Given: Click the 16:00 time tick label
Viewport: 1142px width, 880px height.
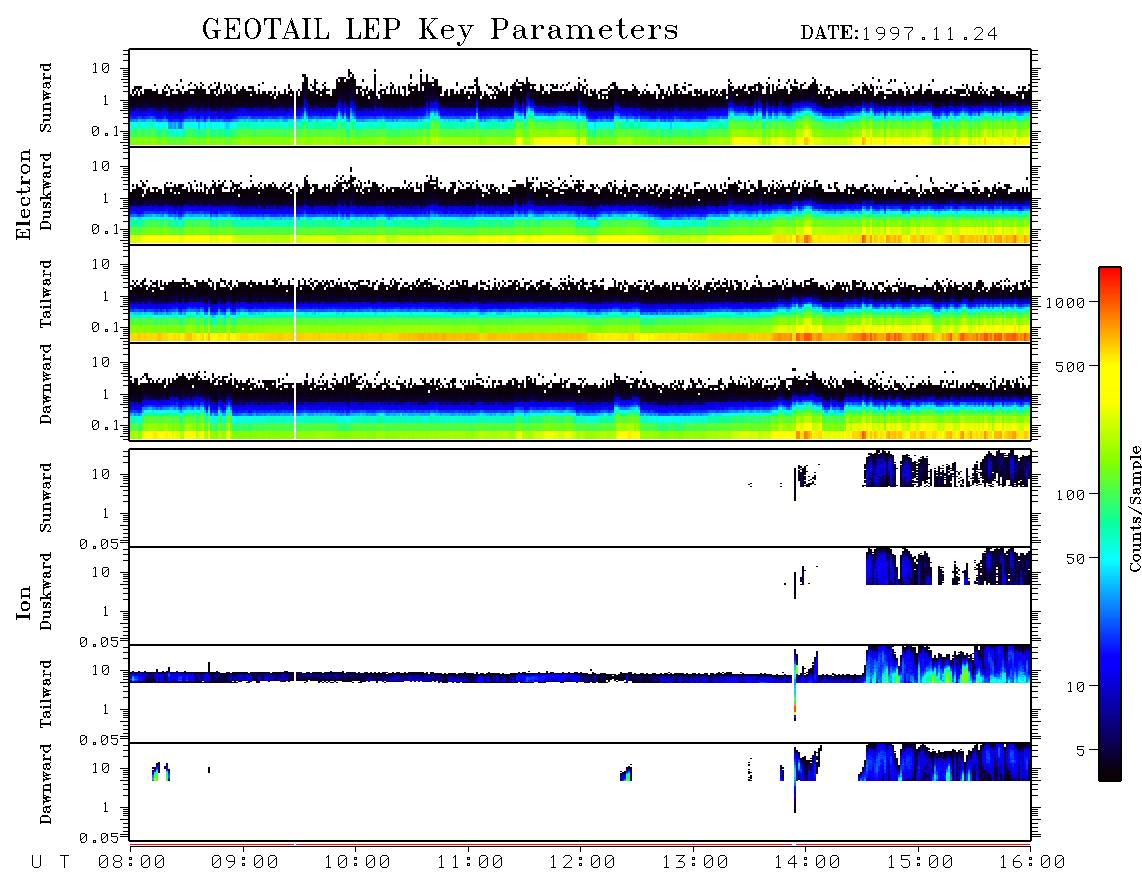Looking at the screenshot, I should tap(1032, 863).
